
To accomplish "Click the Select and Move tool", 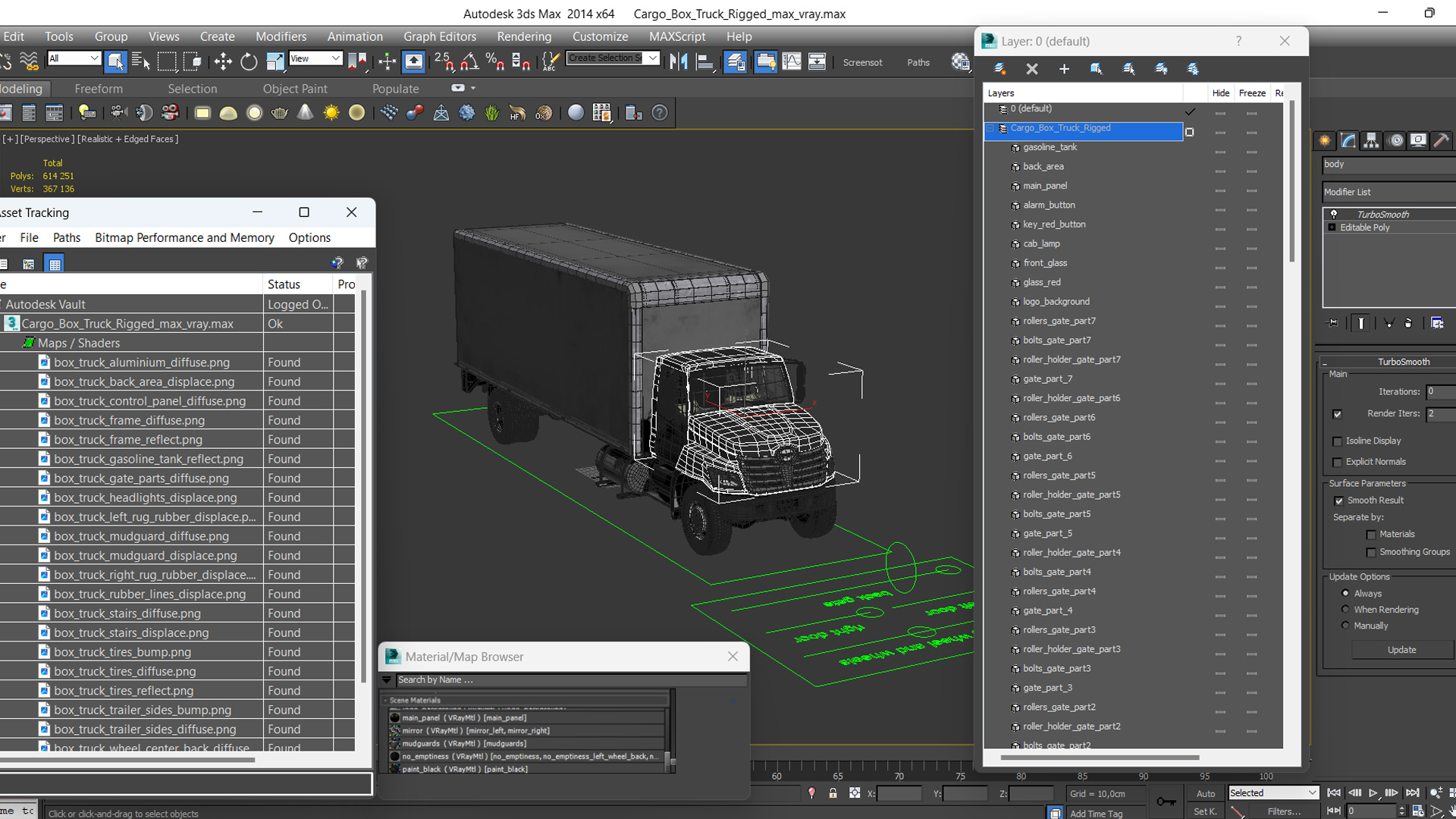I will point(223,62).
